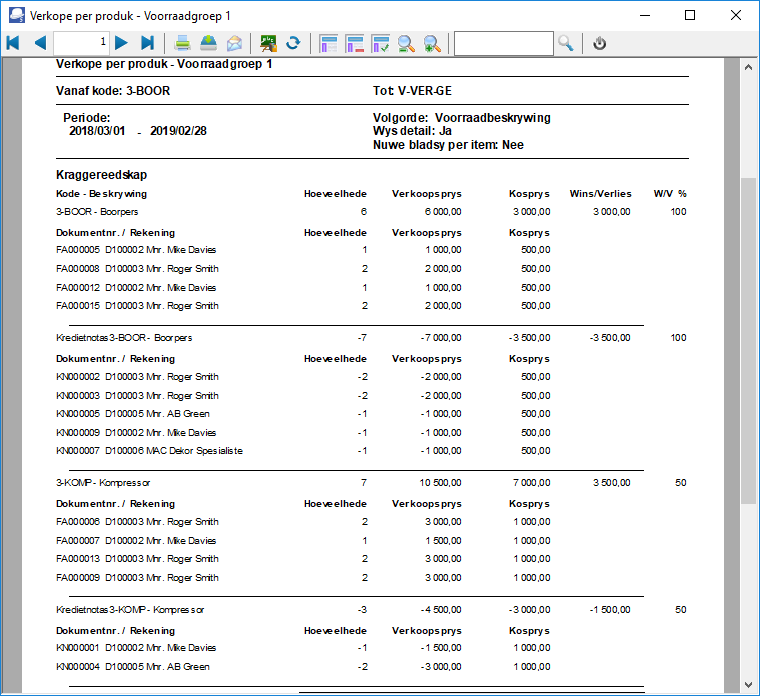Click the scrollbar down arrow

[748, 685]
